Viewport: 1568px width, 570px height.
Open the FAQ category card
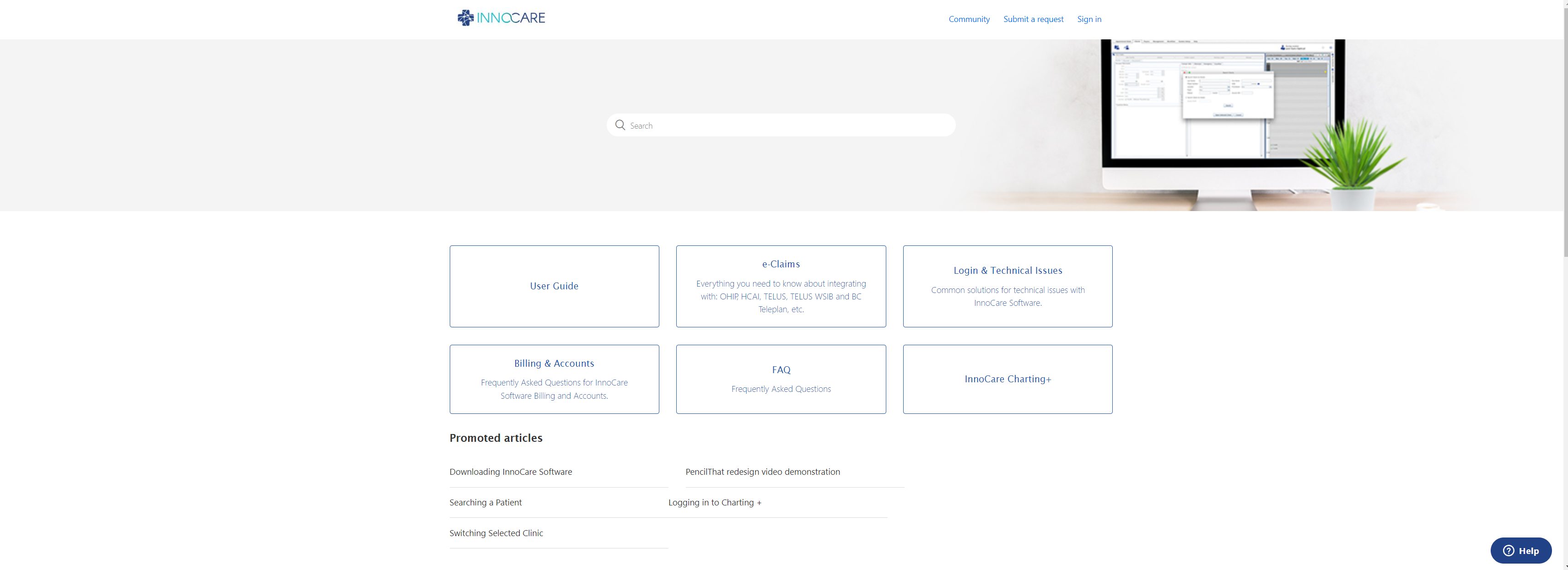[781, 380]
